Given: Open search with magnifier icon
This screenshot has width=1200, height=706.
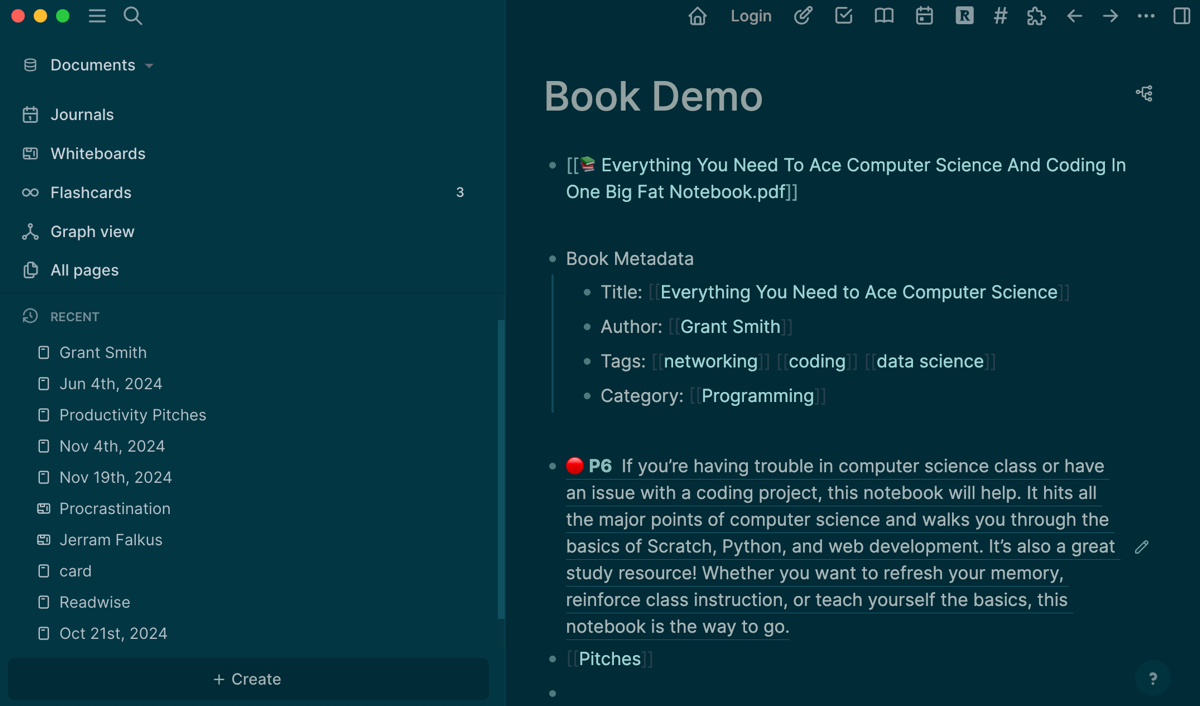Looking at the screenshot, I should tap(133, 16).
